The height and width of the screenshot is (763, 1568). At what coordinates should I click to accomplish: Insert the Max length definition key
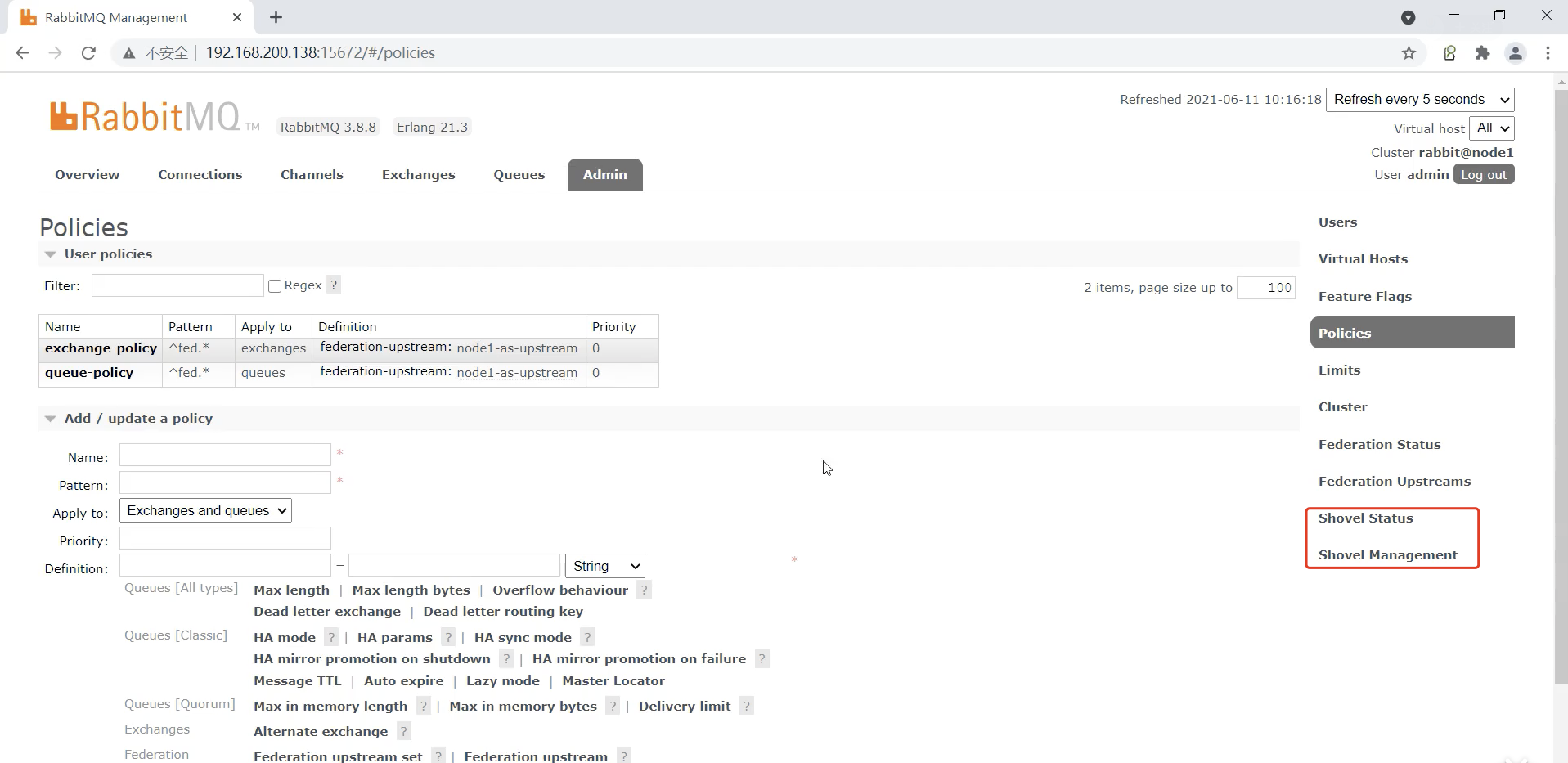point(291,590)
